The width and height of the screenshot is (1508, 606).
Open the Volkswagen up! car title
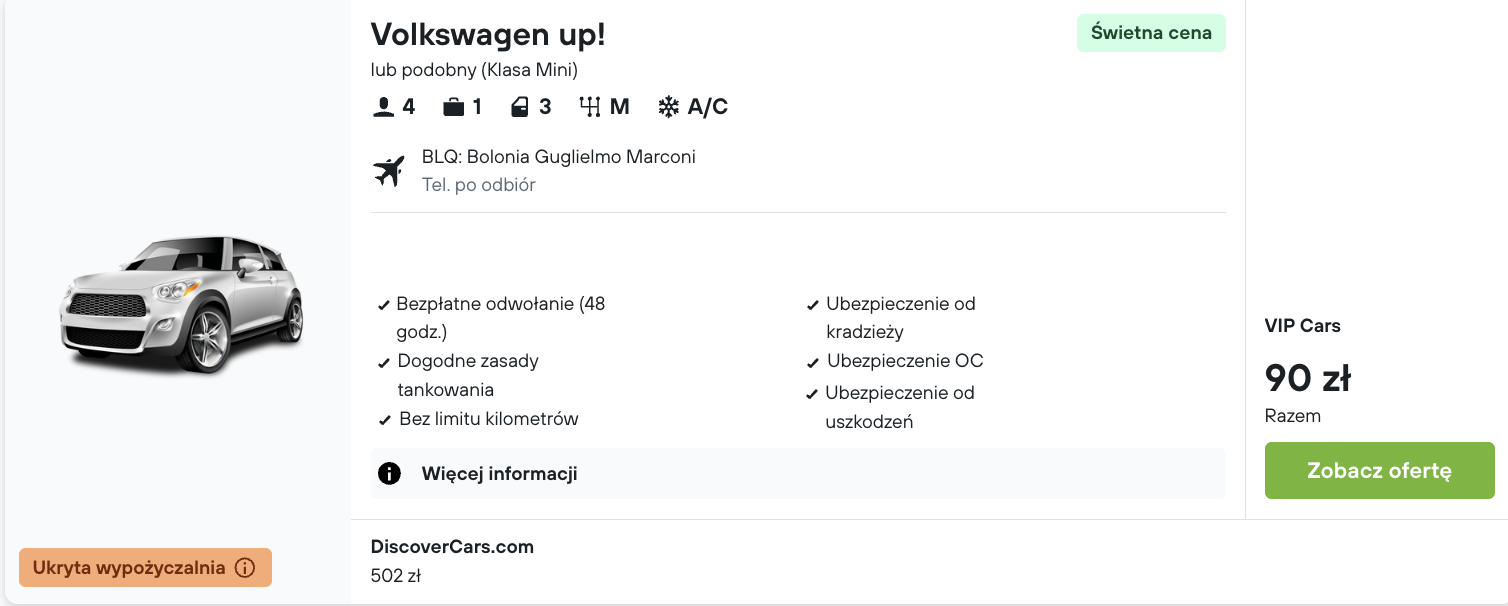pyautogui.click(x=488, y=34)
